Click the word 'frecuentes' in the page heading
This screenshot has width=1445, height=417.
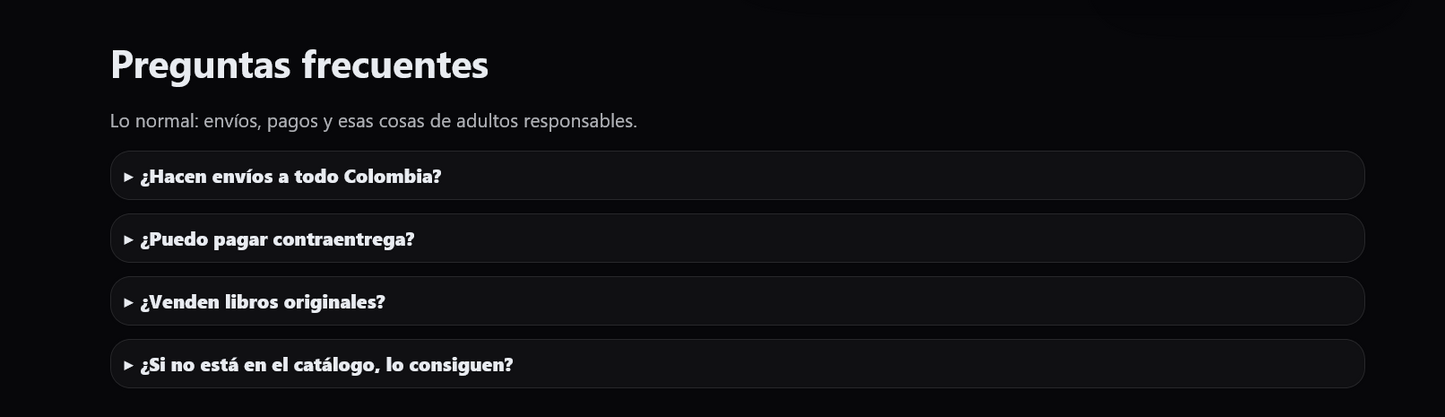(395, 65)
